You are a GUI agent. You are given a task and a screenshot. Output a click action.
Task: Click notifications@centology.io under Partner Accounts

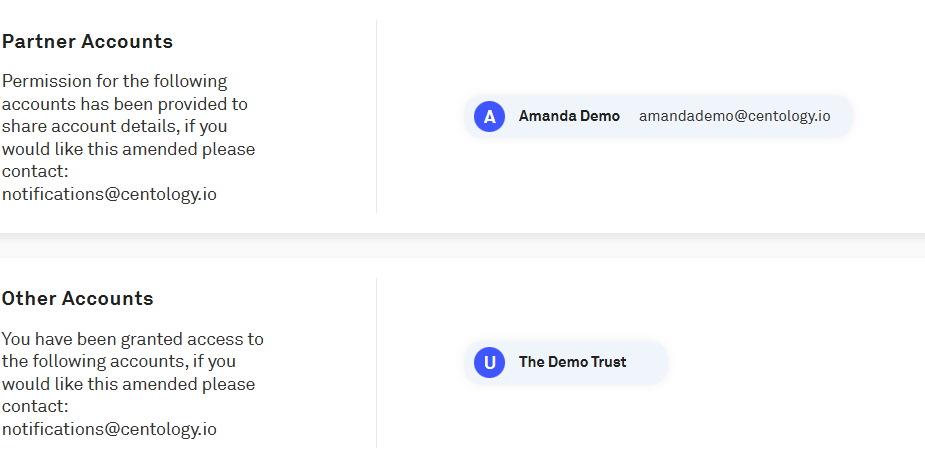click(x=109, y=195)
